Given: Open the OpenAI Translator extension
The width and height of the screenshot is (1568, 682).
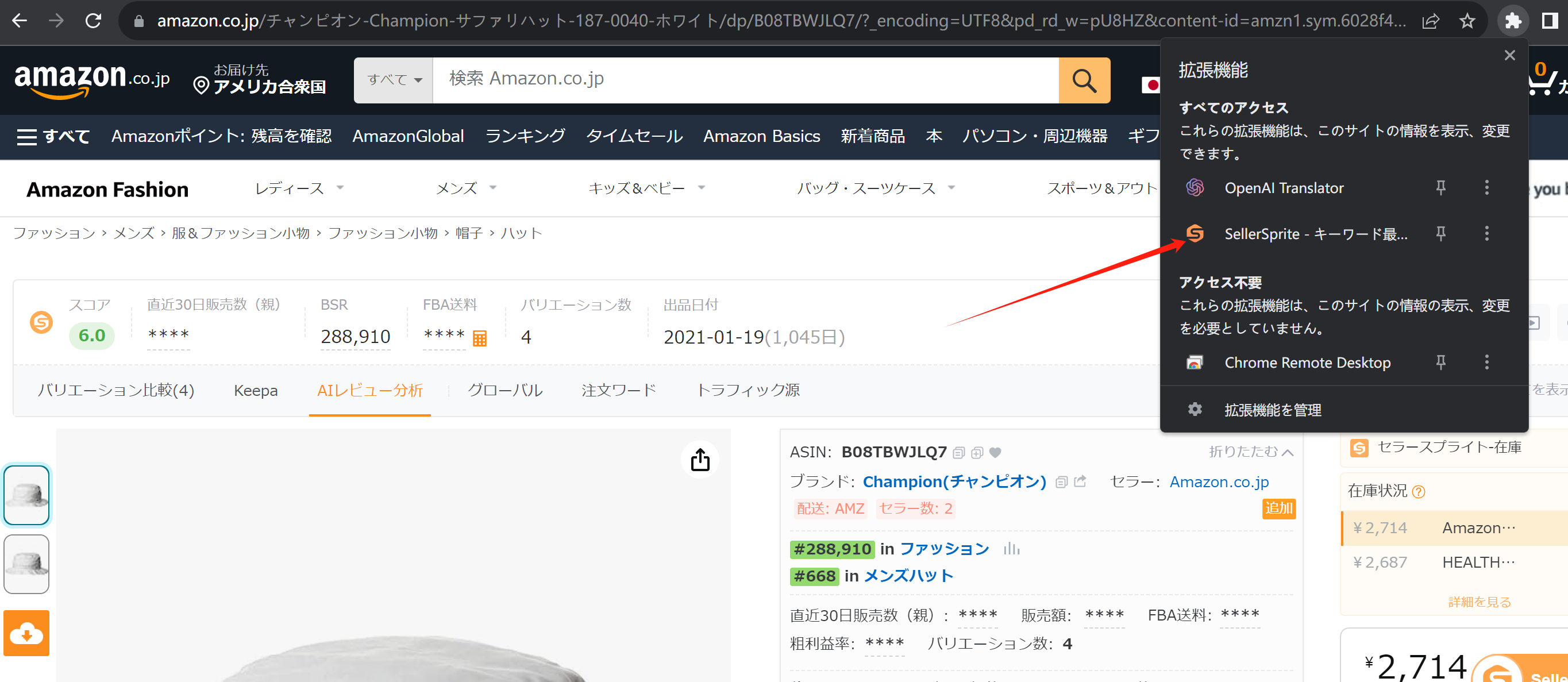Looking at the screenshot, I should 1283,188.
